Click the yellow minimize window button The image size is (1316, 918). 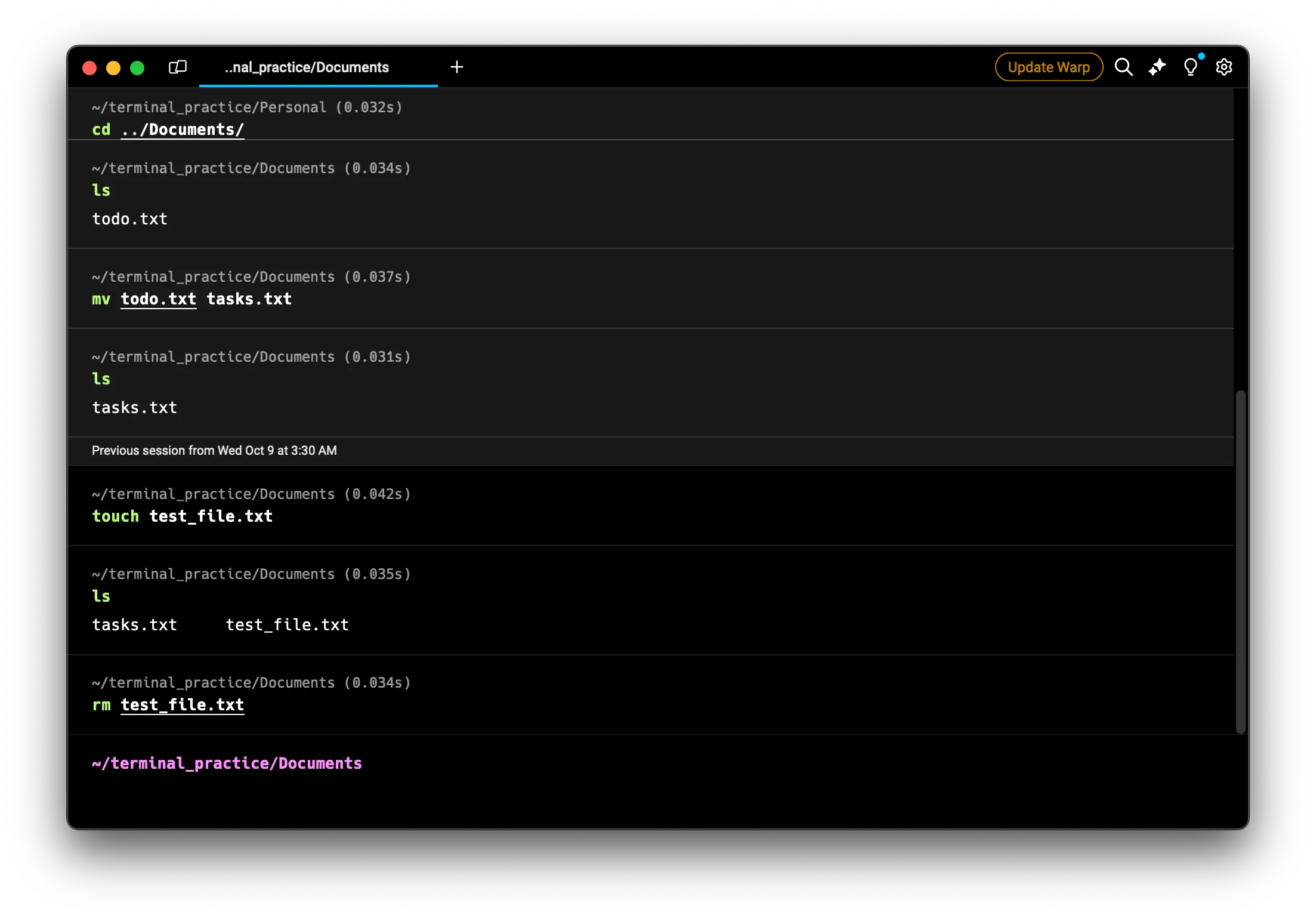(x=113, y=67)
